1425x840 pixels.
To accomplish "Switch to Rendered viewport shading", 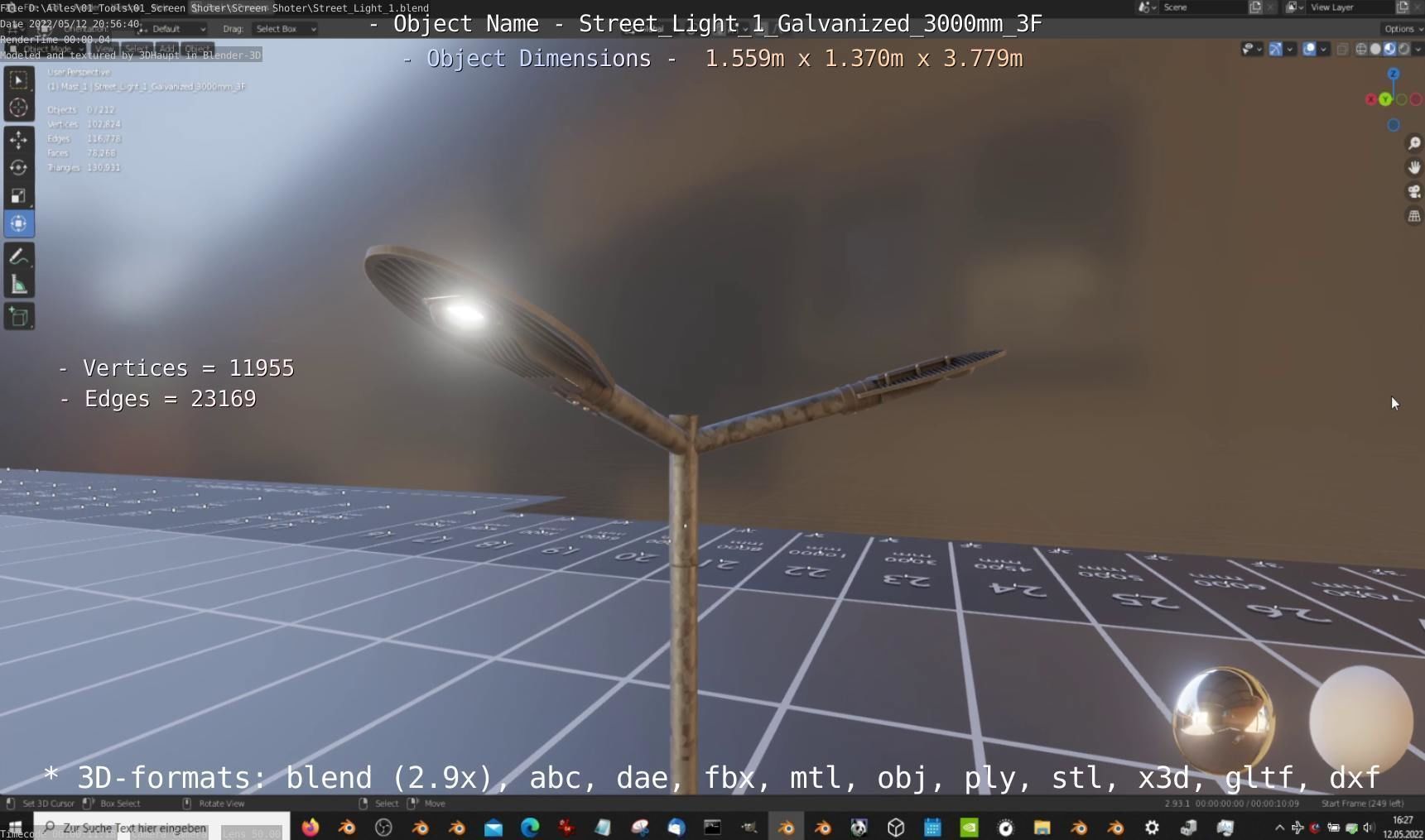I will [1403, 50].
